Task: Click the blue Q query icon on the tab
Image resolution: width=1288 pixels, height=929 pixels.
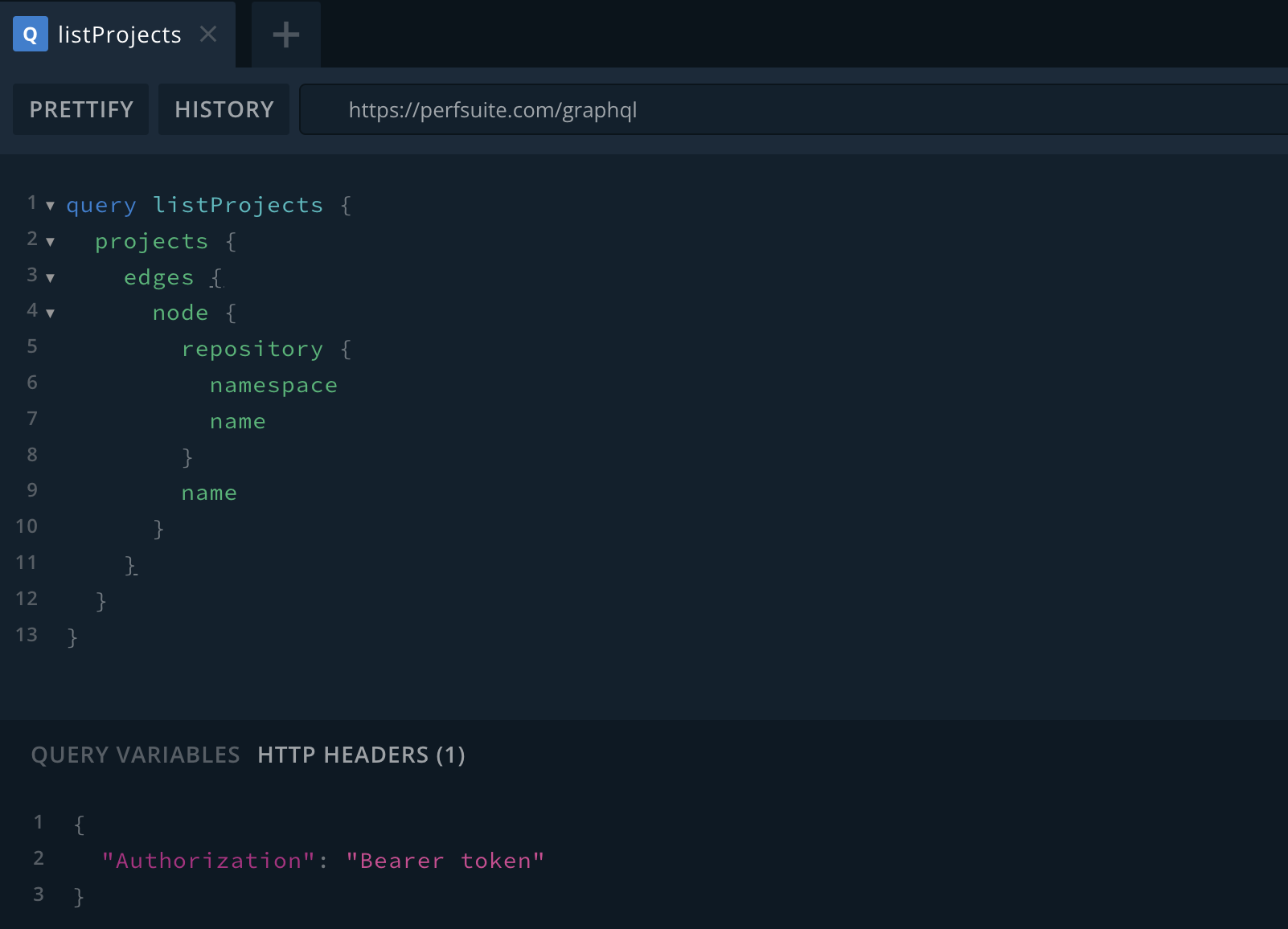Action: click(x=31, y=35)
